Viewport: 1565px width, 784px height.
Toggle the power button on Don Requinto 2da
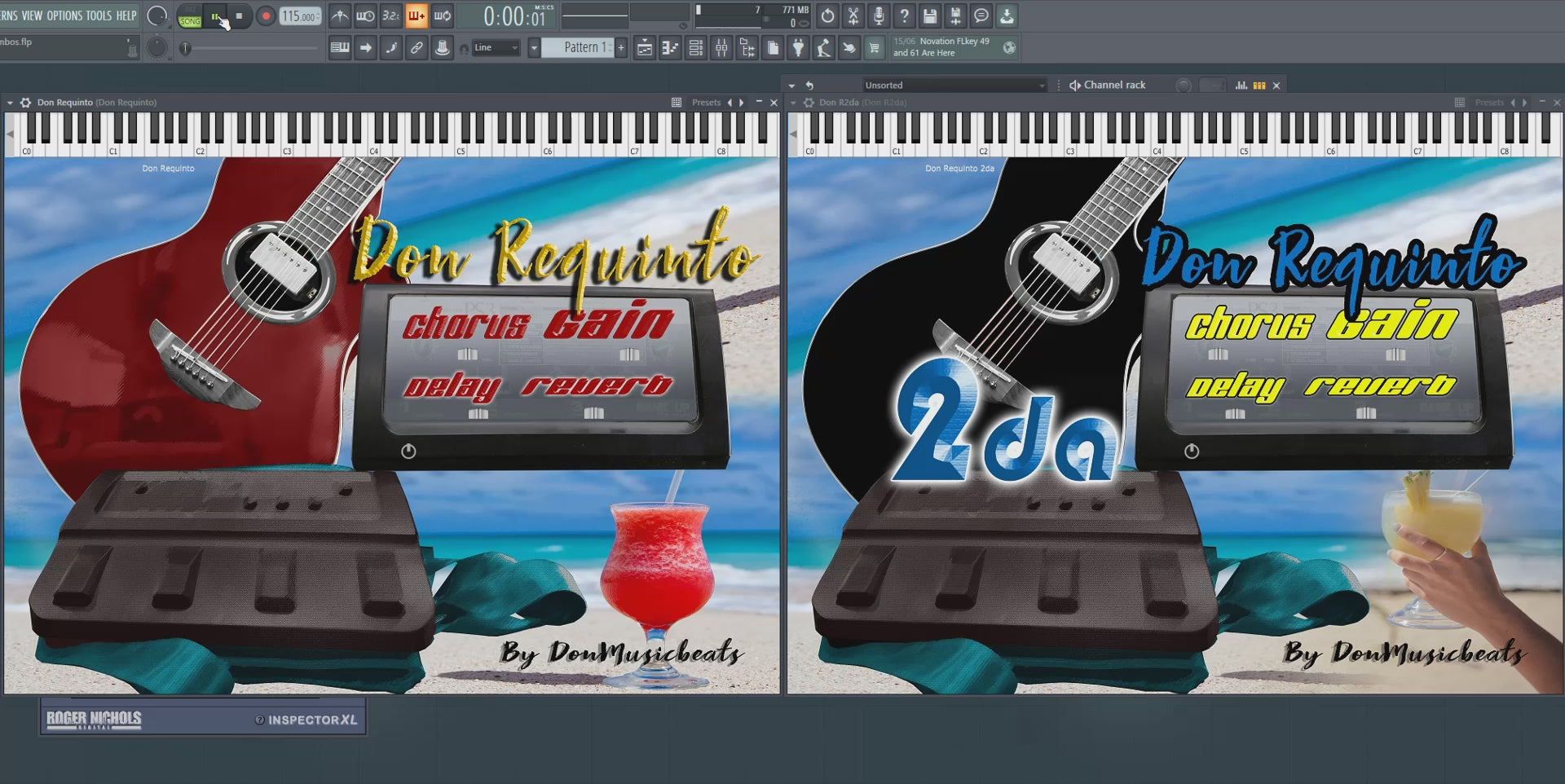coord(1192,451)
